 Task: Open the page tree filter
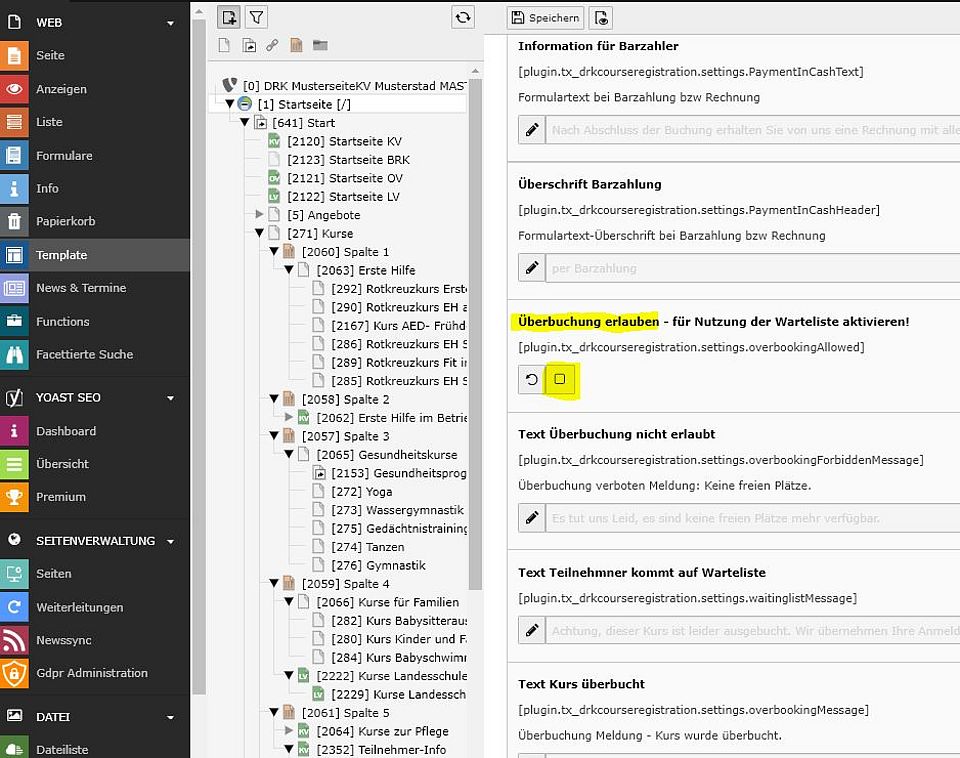pyautogui.click(x=257, y=17)
